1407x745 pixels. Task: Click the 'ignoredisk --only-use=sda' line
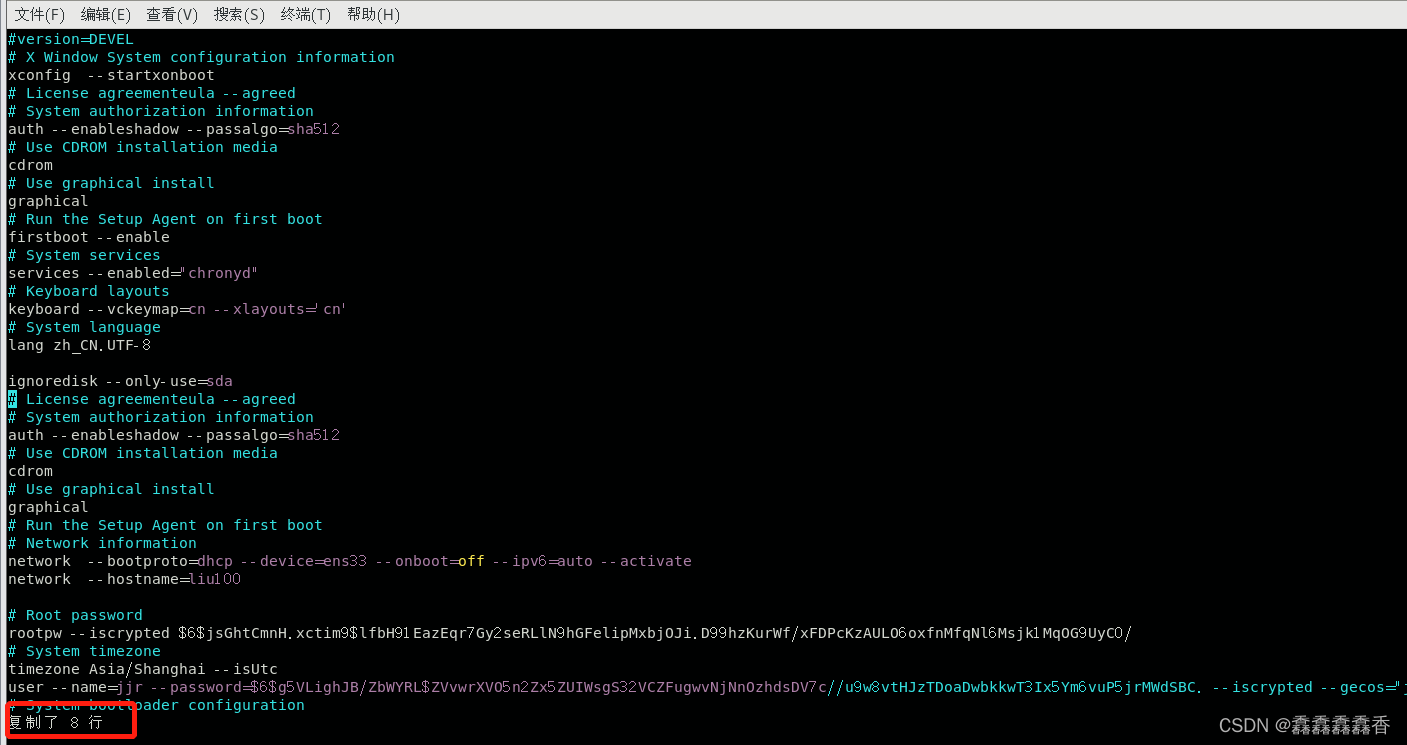coord(120,381)
